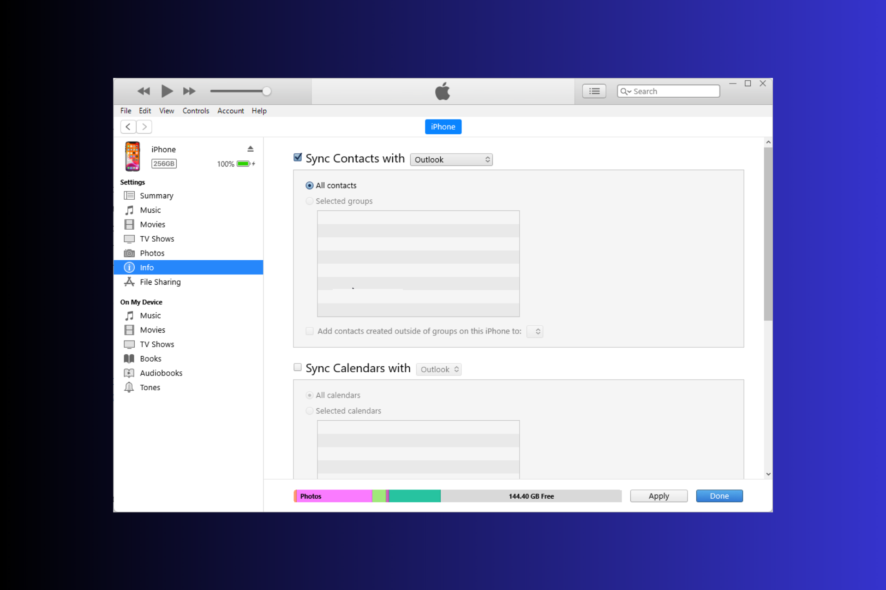886x590 pixels.
Task: Click the battery charge icon
Action: [244, 164]
